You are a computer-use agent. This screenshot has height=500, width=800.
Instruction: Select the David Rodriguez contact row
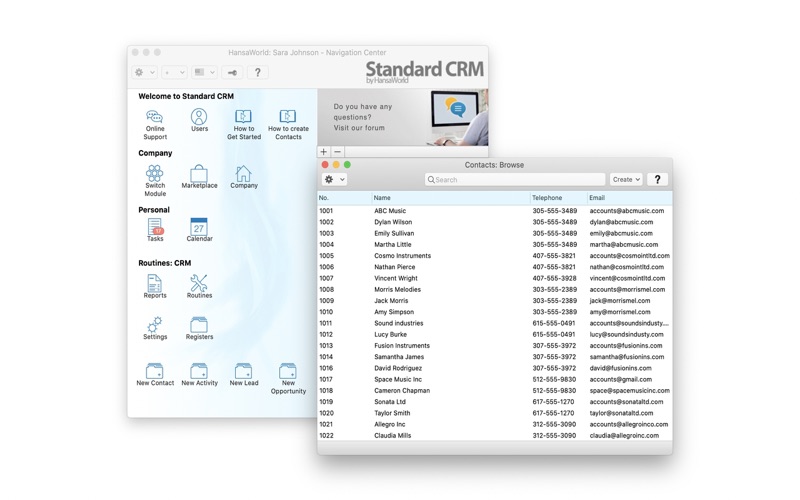[494, 368]
